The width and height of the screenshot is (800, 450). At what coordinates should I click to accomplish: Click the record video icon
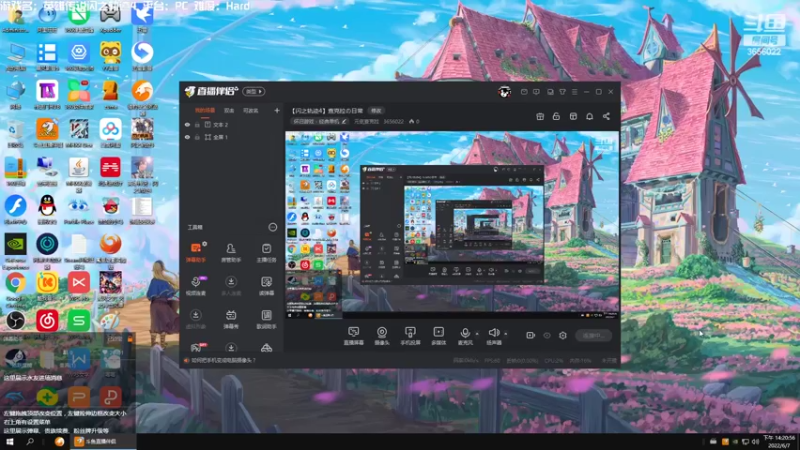point(530,335)
